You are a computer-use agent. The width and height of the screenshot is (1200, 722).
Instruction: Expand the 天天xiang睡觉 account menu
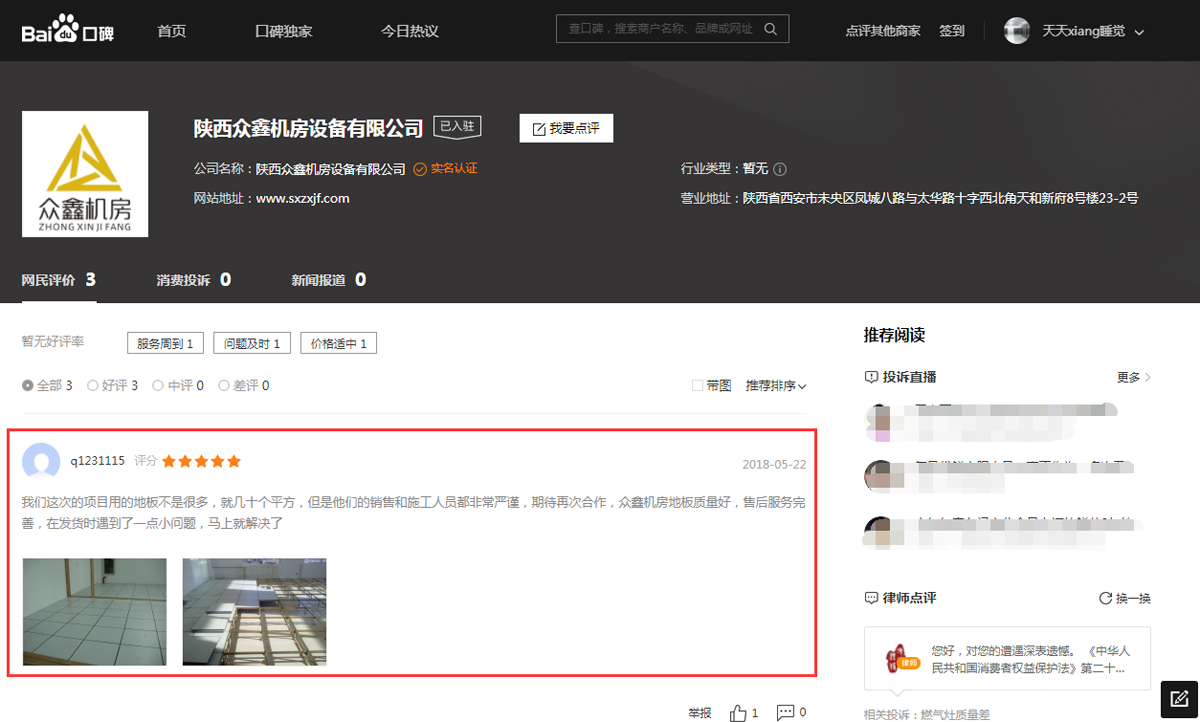coord(1092,31)
